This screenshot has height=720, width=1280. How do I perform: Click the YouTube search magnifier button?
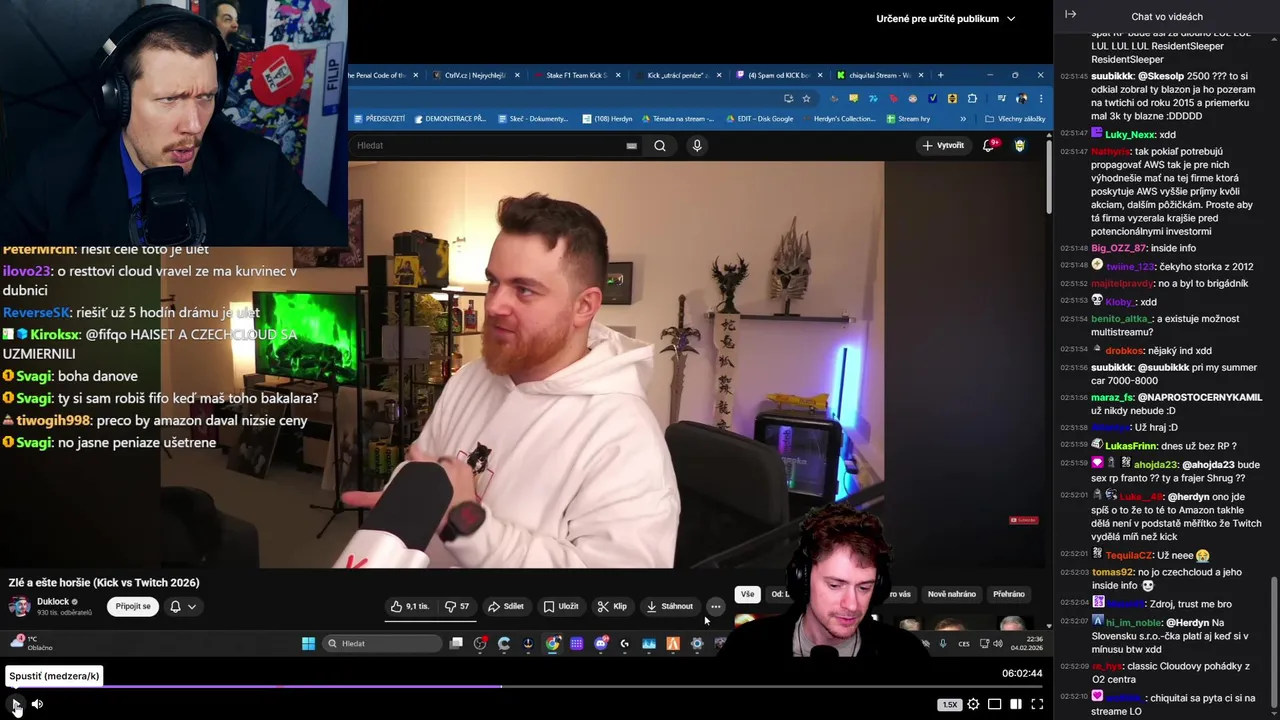[660, 145]
